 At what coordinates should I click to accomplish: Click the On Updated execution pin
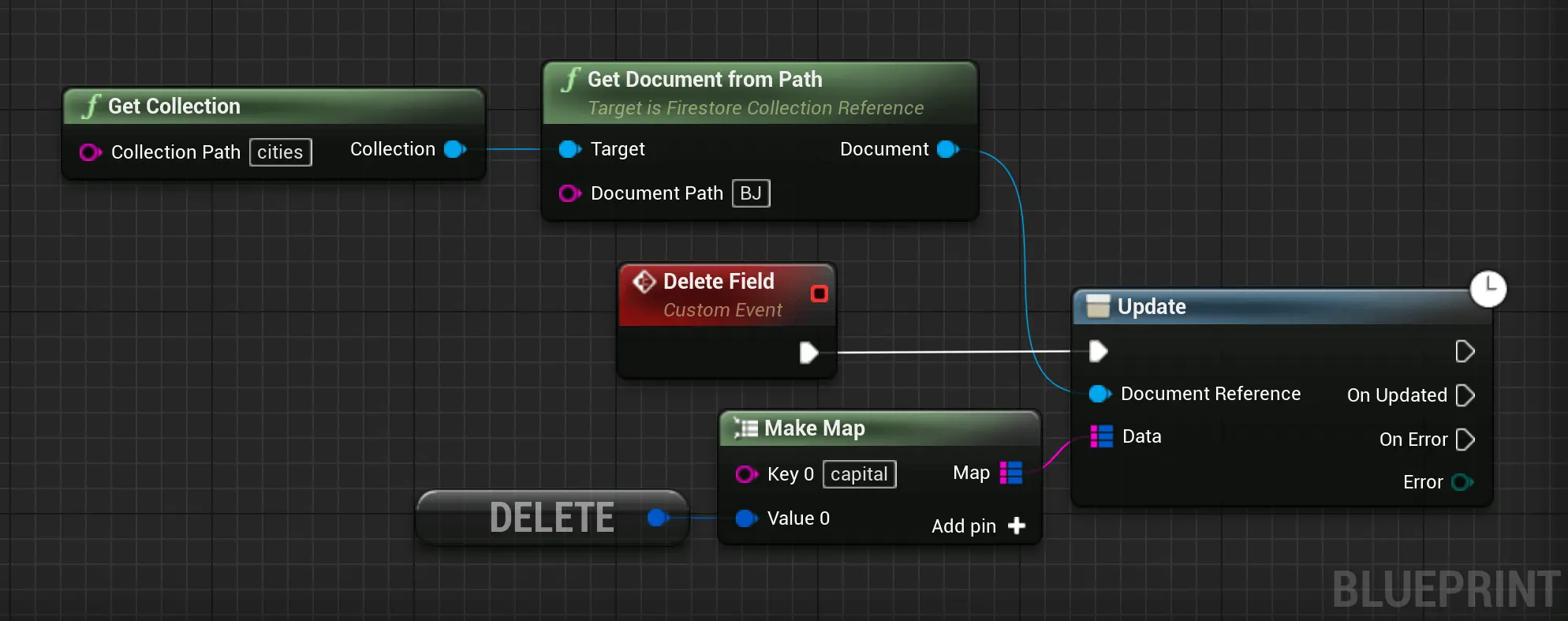(x=1465, y=395)
